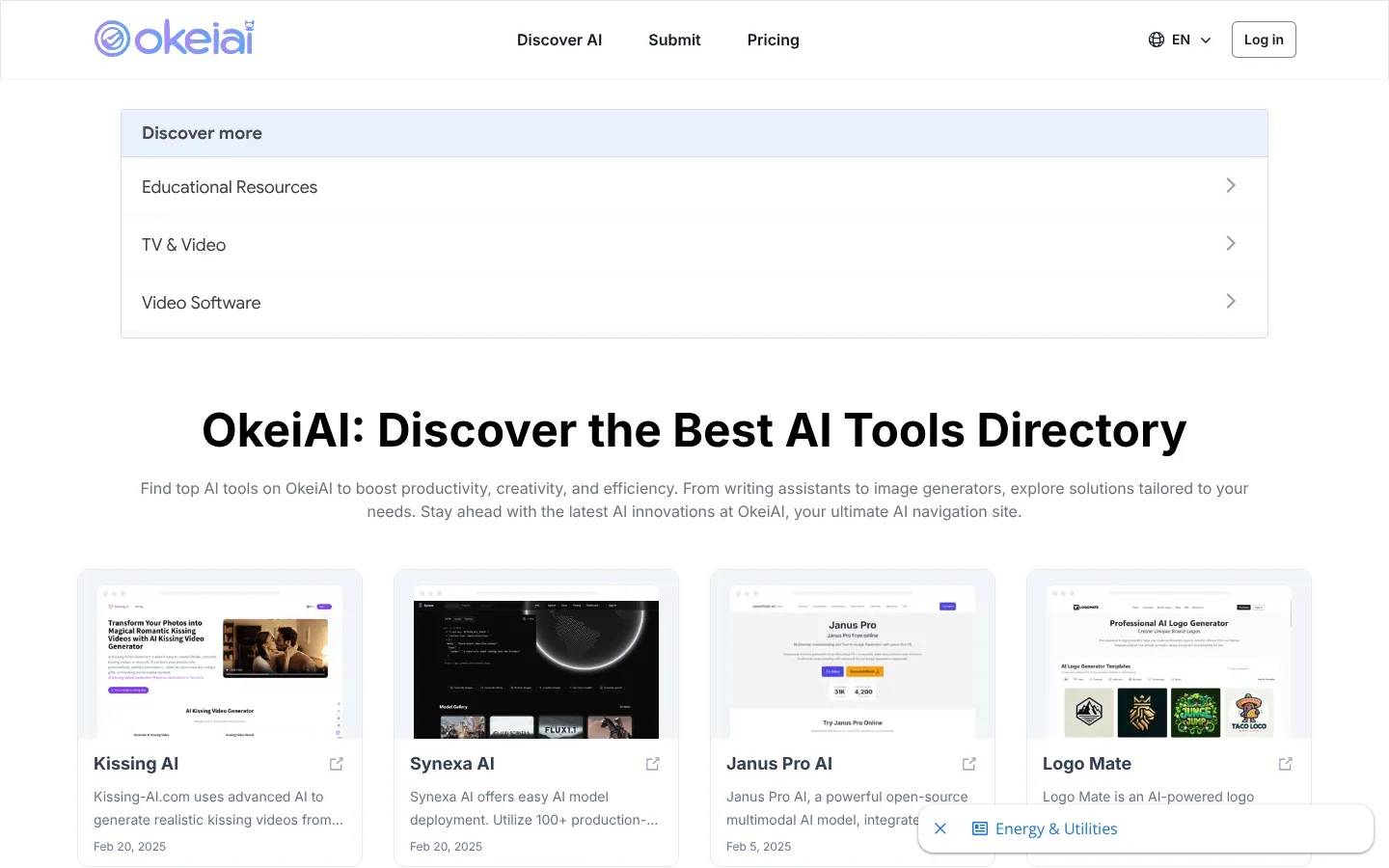Click the newspaper icon beside Energy & Utilities
Viewport: 1389px width, 868px height.
980,828
